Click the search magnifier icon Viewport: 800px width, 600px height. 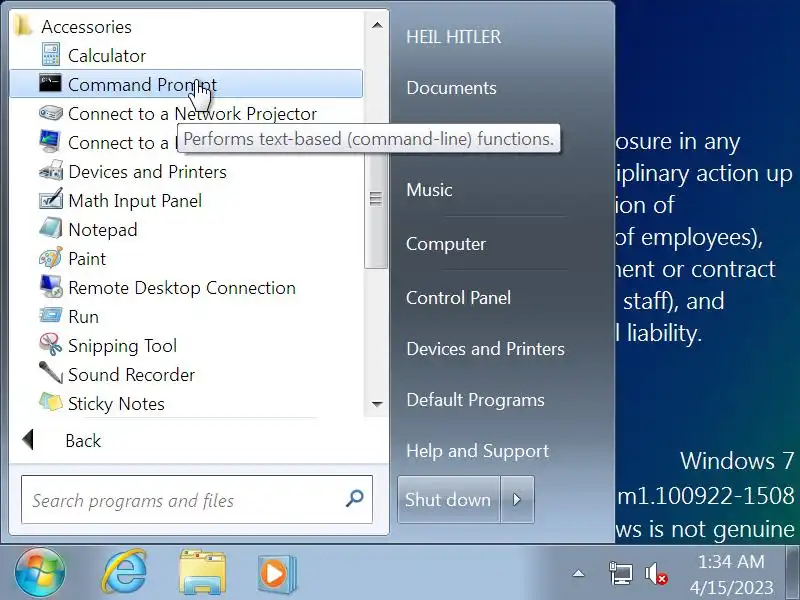coord(354,498)
